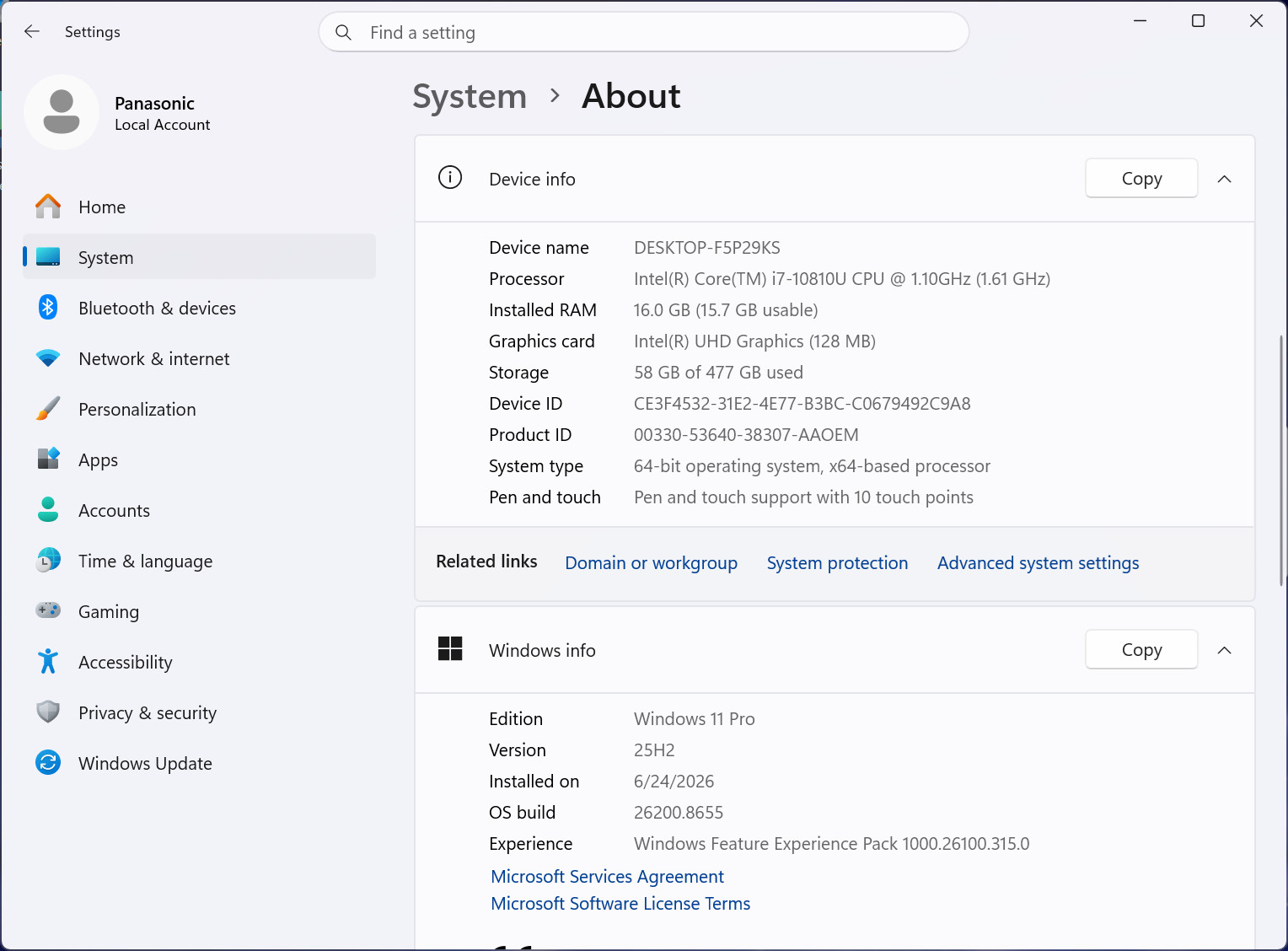Viewport: 1288px width, 951px height.
Task: Click the Privacy & security shield icon
Action: (48, 712)
